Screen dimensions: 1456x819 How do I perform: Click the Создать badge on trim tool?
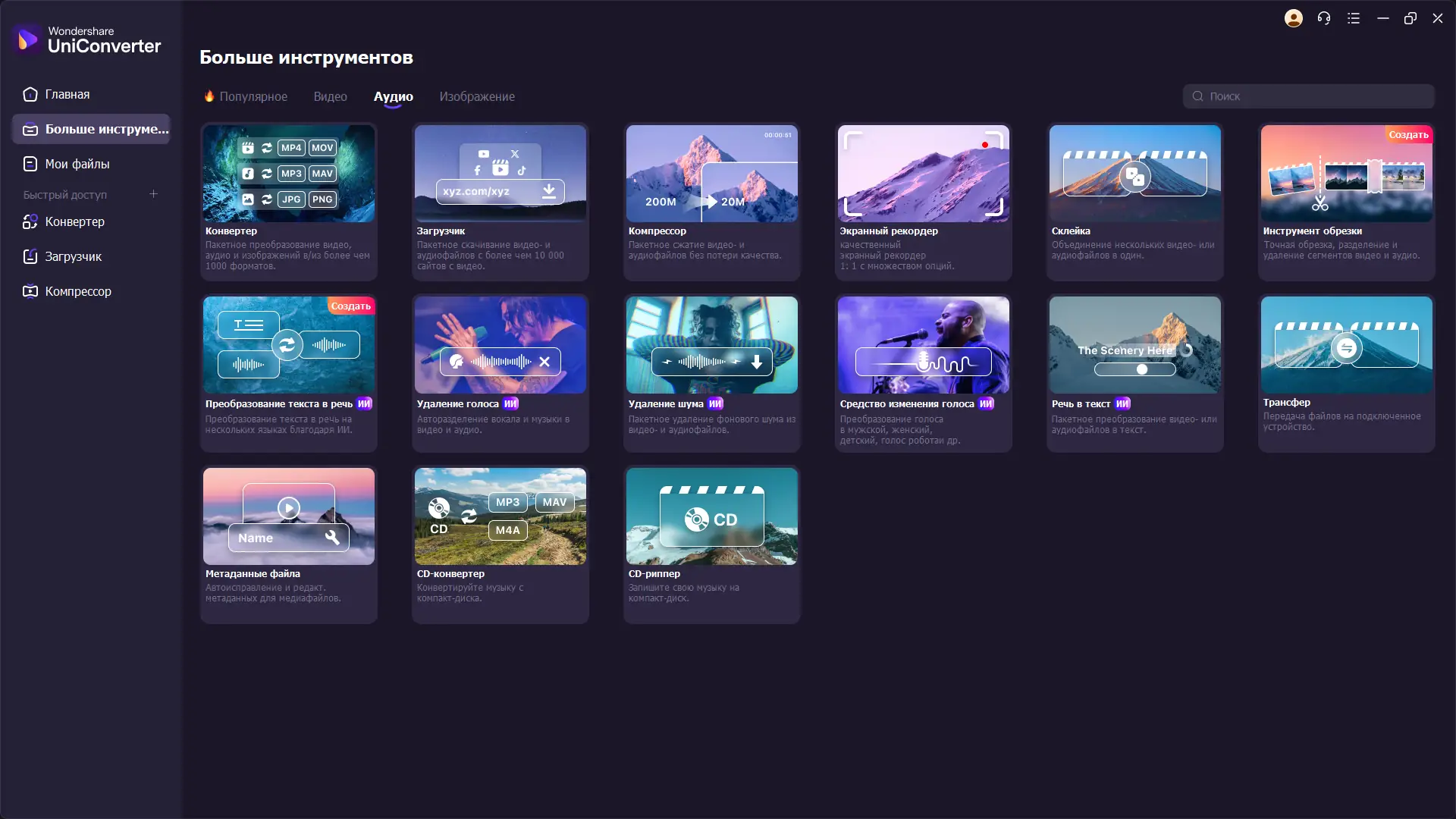[x=1408, y=134]
